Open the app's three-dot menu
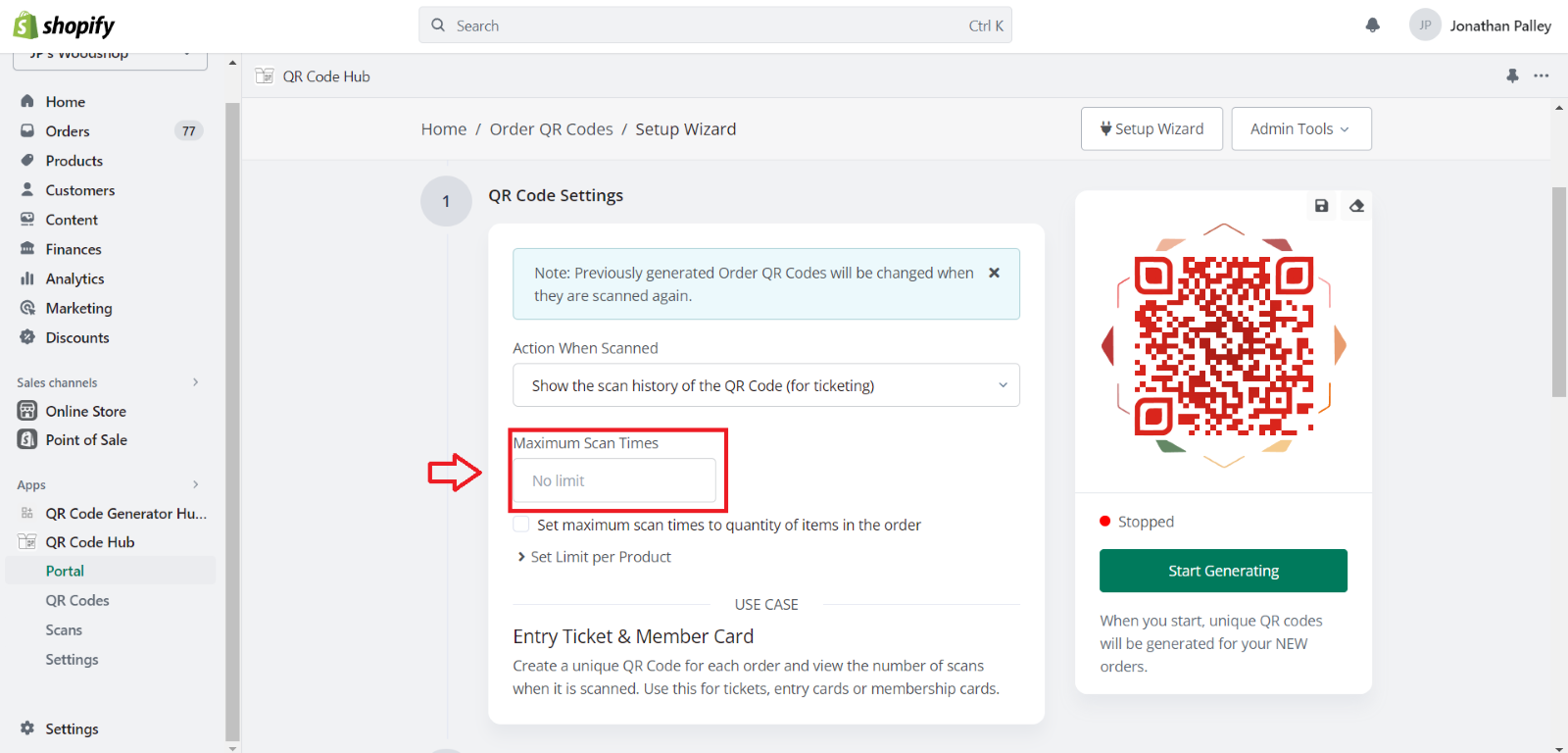The height and width of the screenshot is (753, 1568). coord(1542,75)
